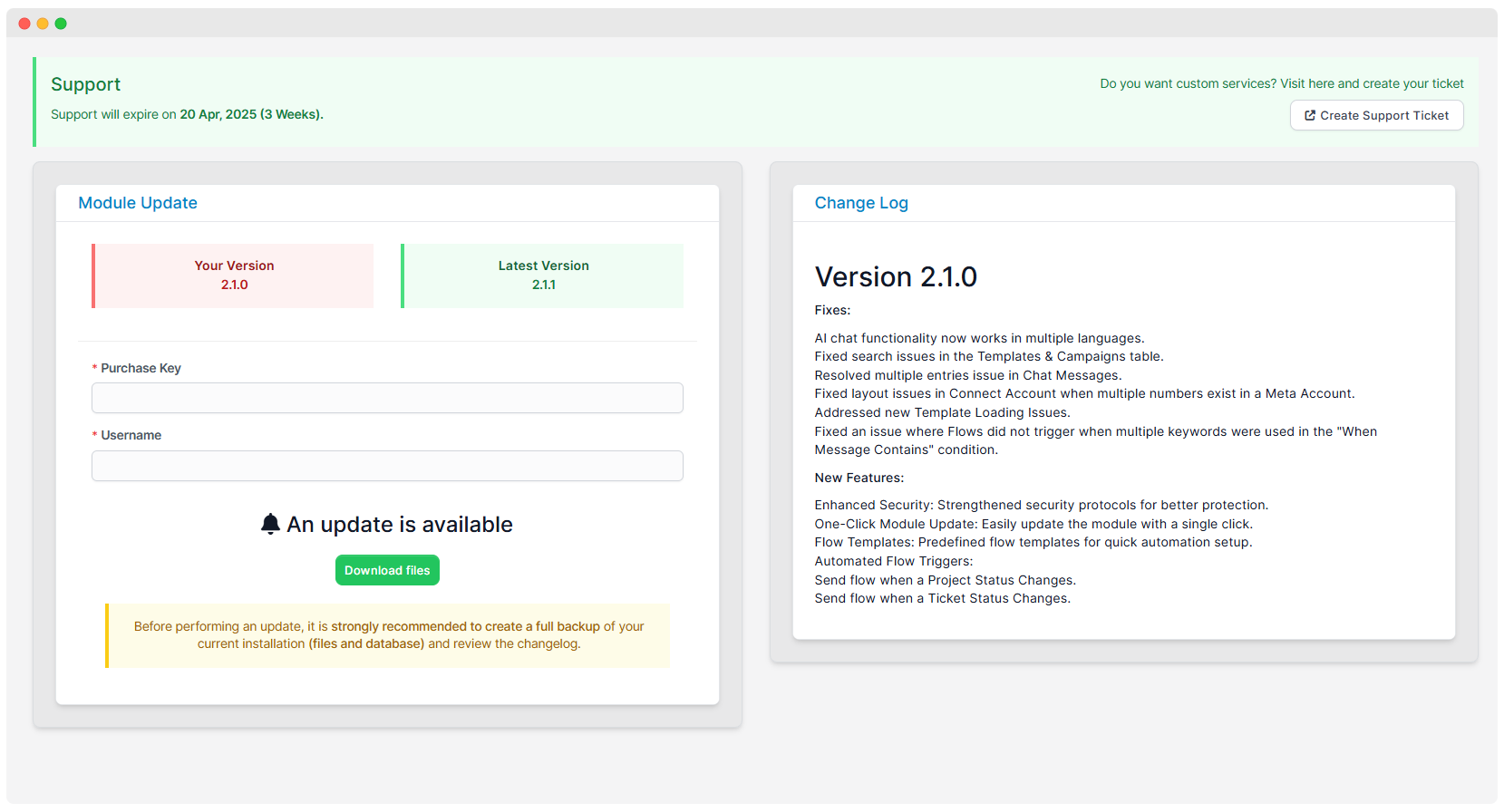Click the yellow minimize window dot

click(43, 24)
